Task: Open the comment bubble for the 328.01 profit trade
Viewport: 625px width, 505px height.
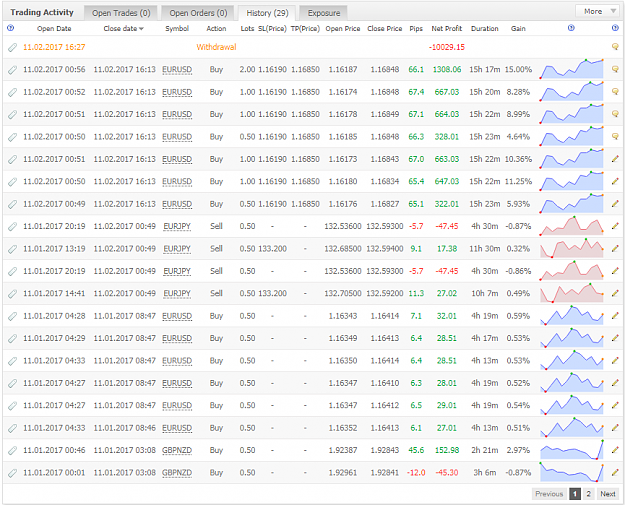Action: 615,136
